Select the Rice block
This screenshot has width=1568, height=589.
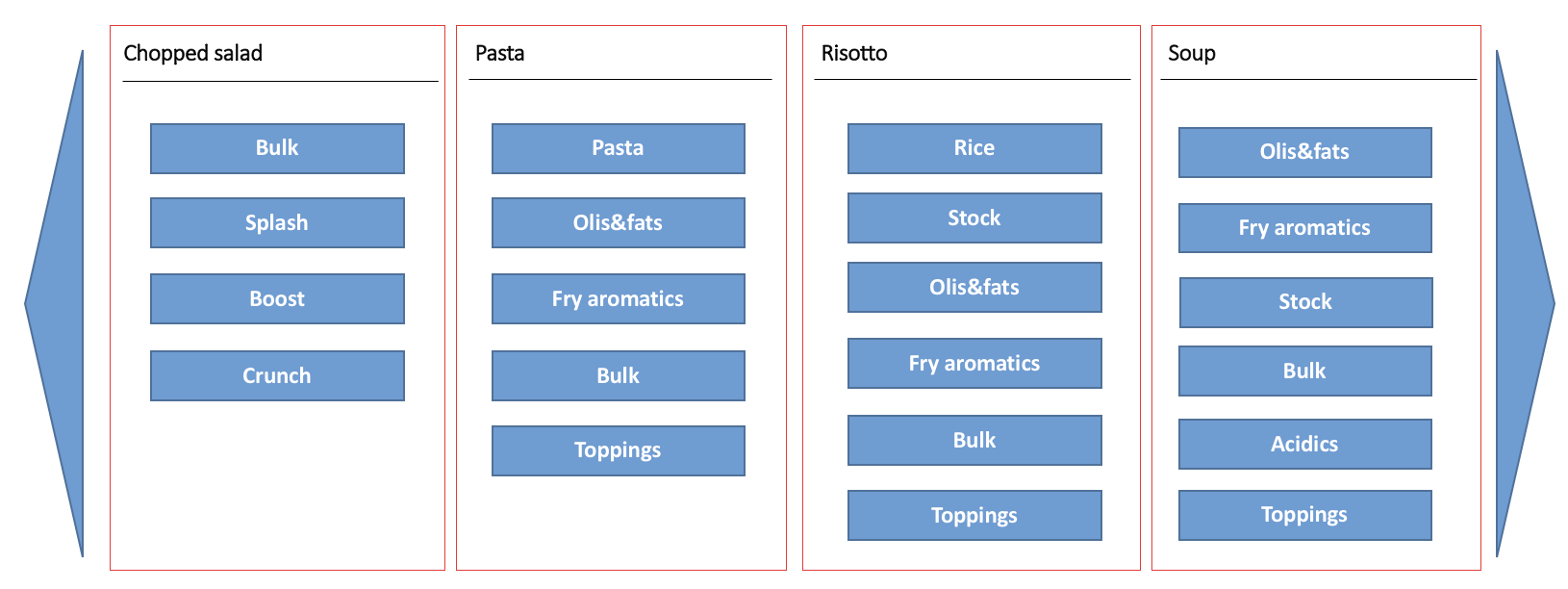tap(974, 148)
